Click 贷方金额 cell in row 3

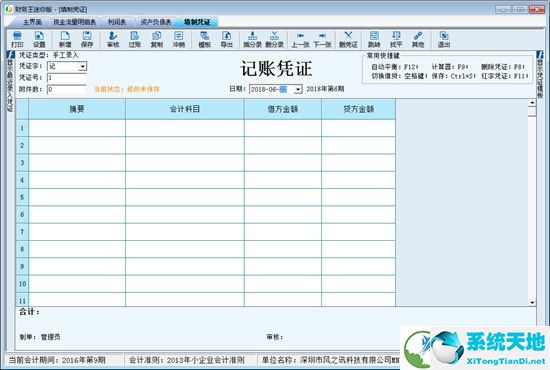pos(358,162)
